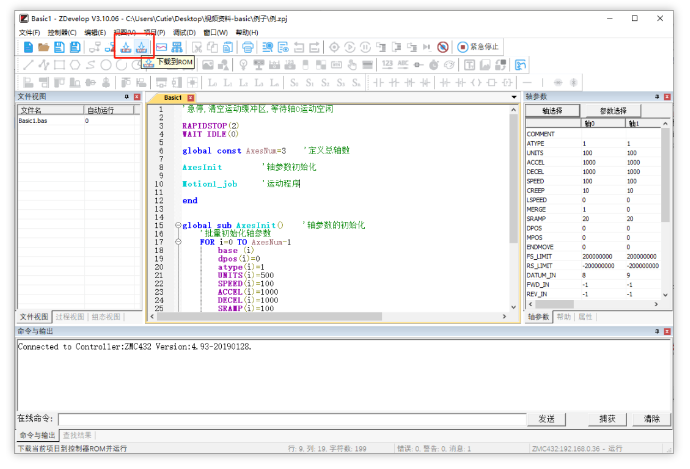Pin the 轴参数 panel
690x469 pixels.
point(657,97)
